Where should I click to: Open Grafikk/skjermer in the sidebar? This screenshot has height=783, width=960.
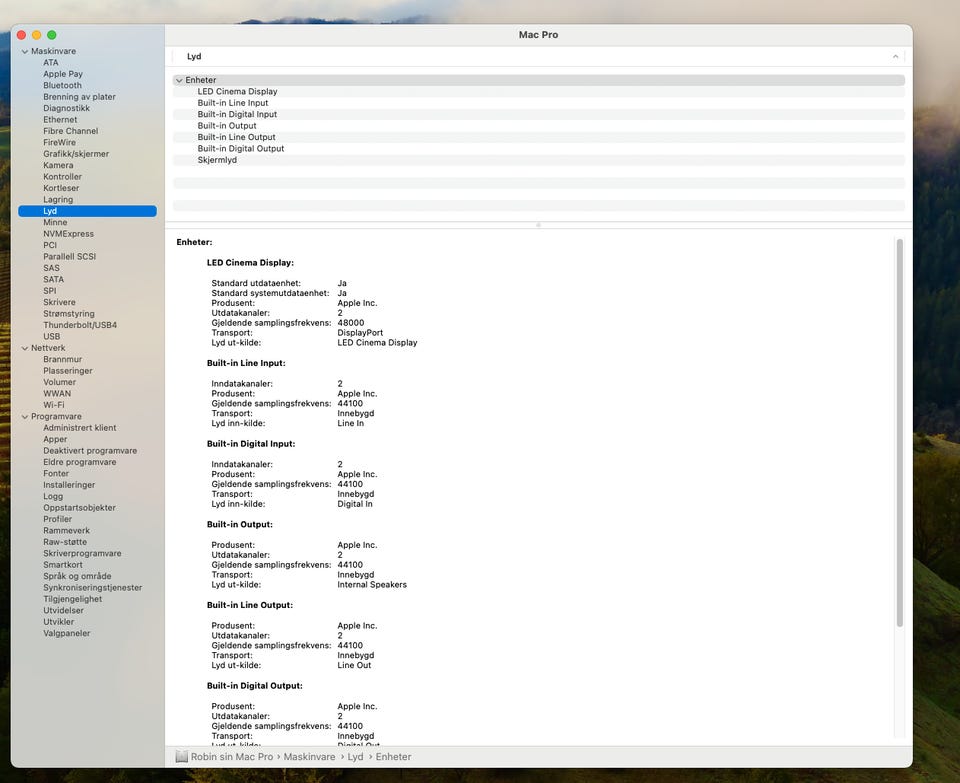point(76,154)
